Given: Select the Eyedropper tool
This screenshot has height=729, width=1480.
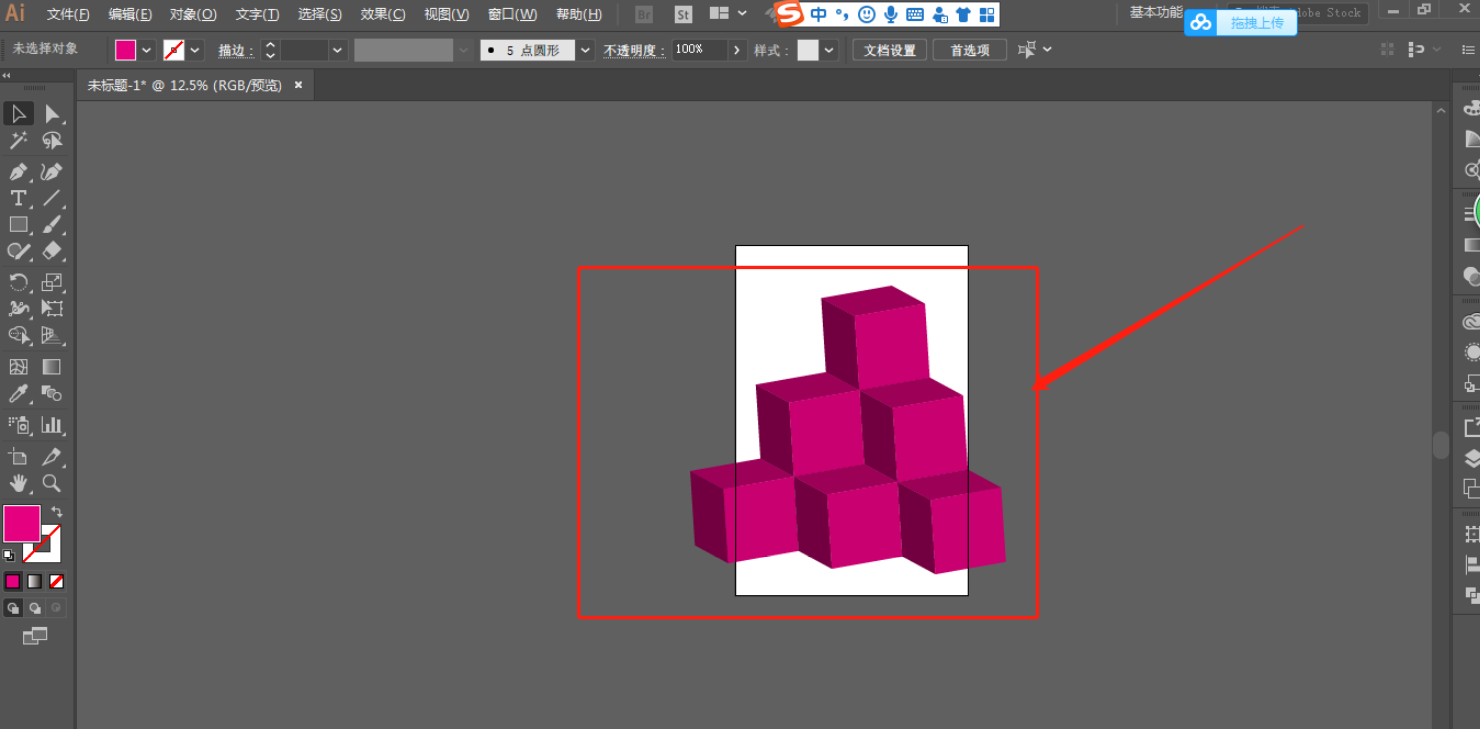Looking at the screenshot, I should (18, 394).
